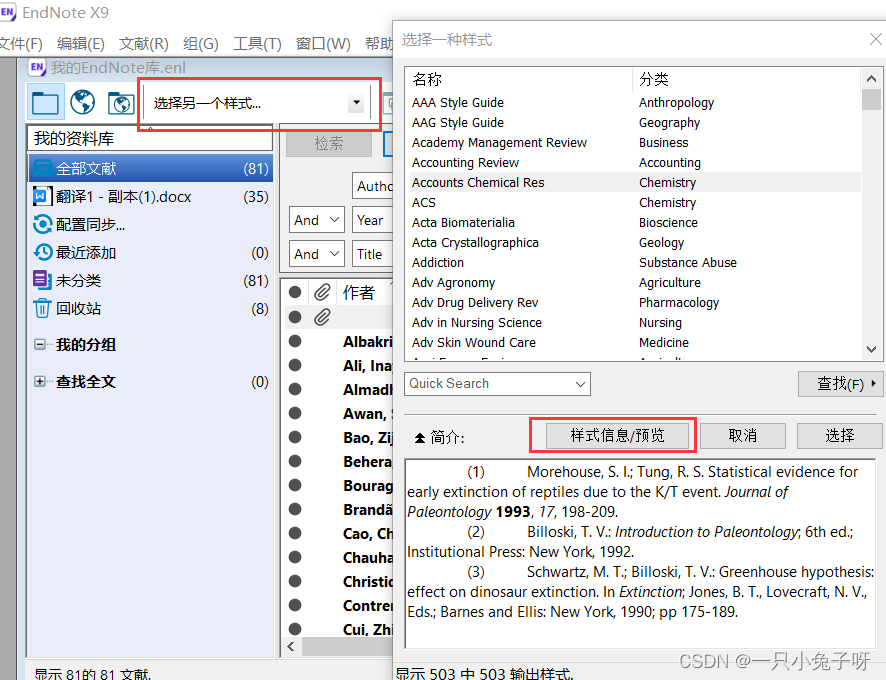Open the 组(G) menu
886x680 pixels.
click(201, 44)
